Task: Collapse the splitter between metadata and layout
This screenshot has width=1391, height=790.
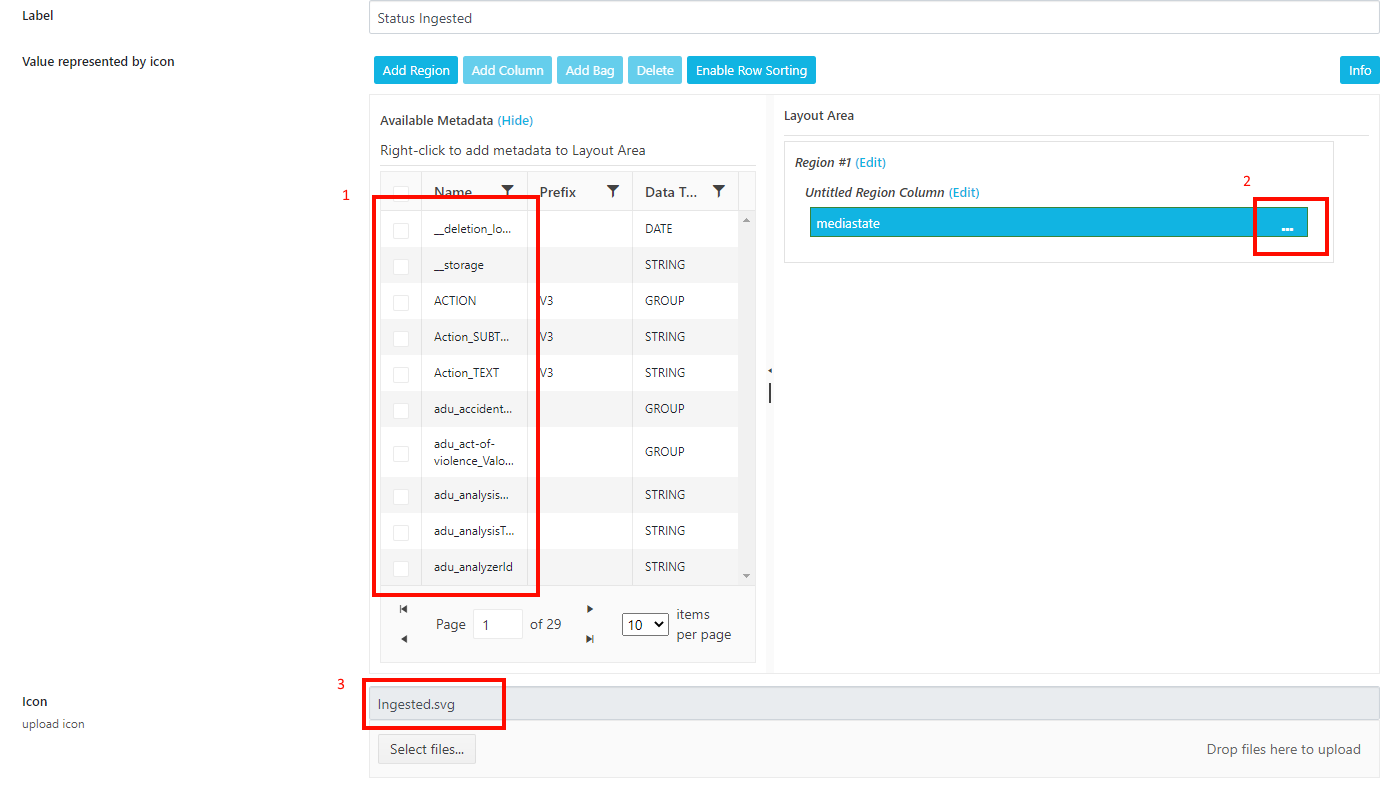Action: coord(769,371)
